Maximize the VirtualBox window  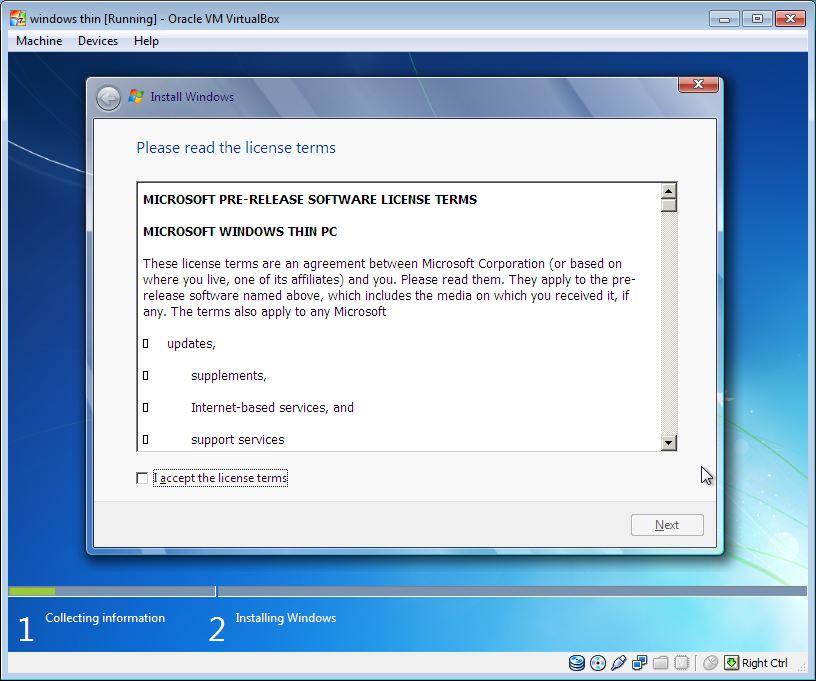click(x=757, y=19)
